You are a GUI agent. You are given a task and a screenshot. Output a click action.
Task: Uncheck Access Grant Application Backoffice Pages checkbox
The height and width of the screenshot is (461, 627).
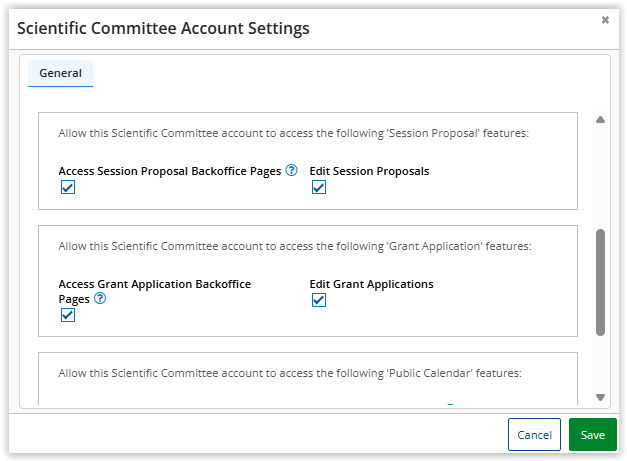[x=68, y=315]
